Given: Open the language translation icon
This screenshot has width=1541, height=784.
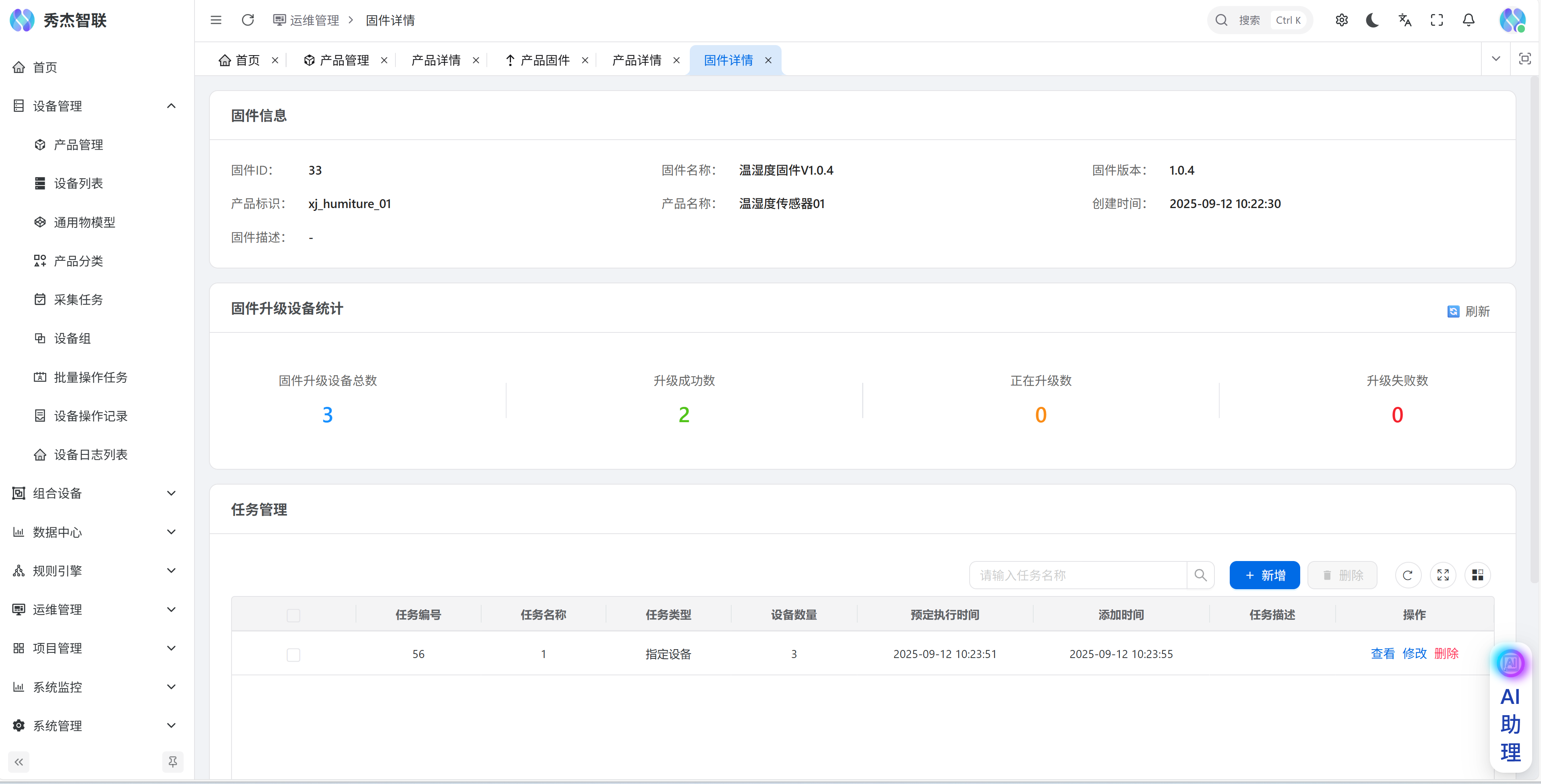Looking at the screenshot, I should [x=1404, y=21].
